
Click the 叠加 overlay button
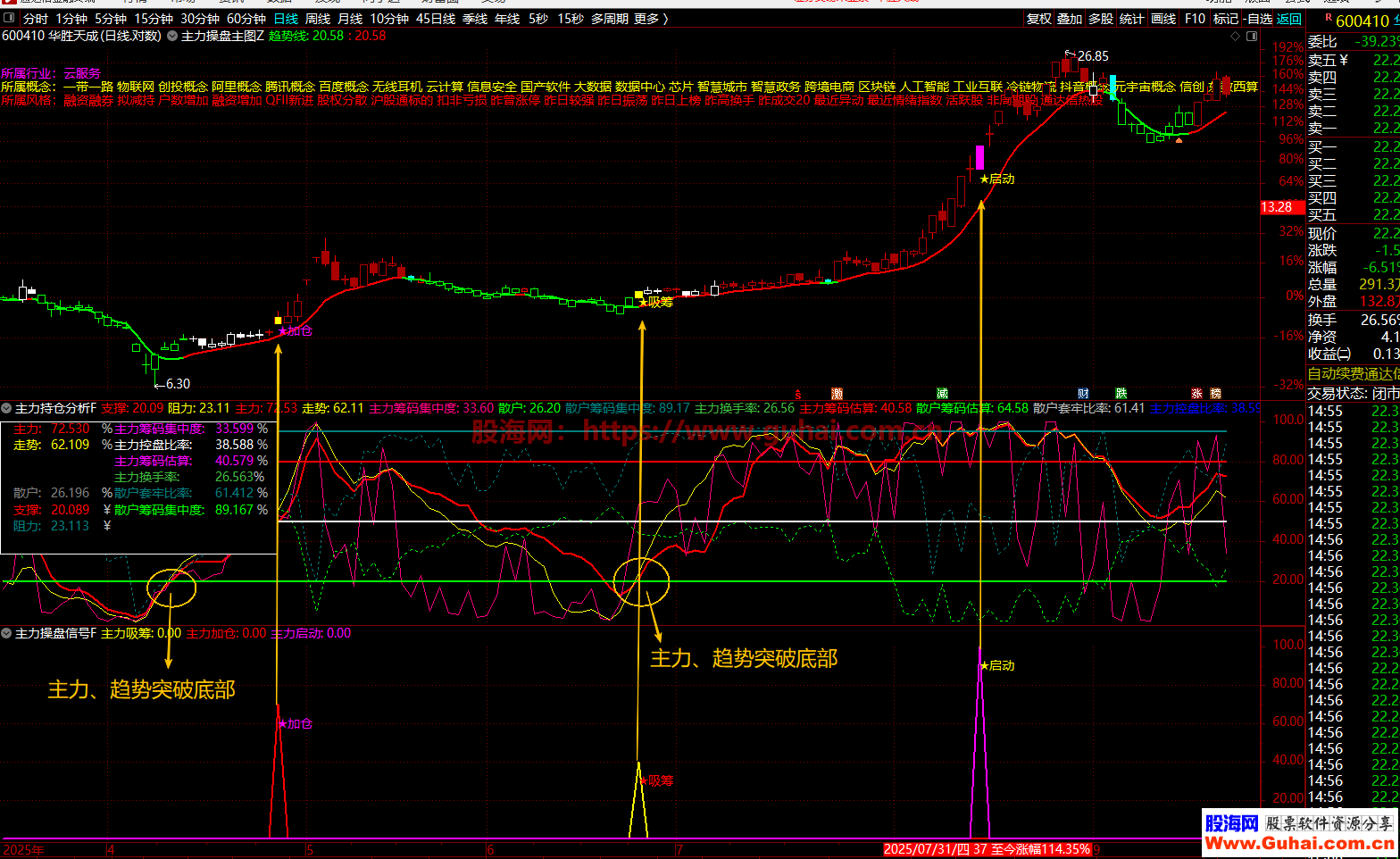click(x=1070, y=18)
